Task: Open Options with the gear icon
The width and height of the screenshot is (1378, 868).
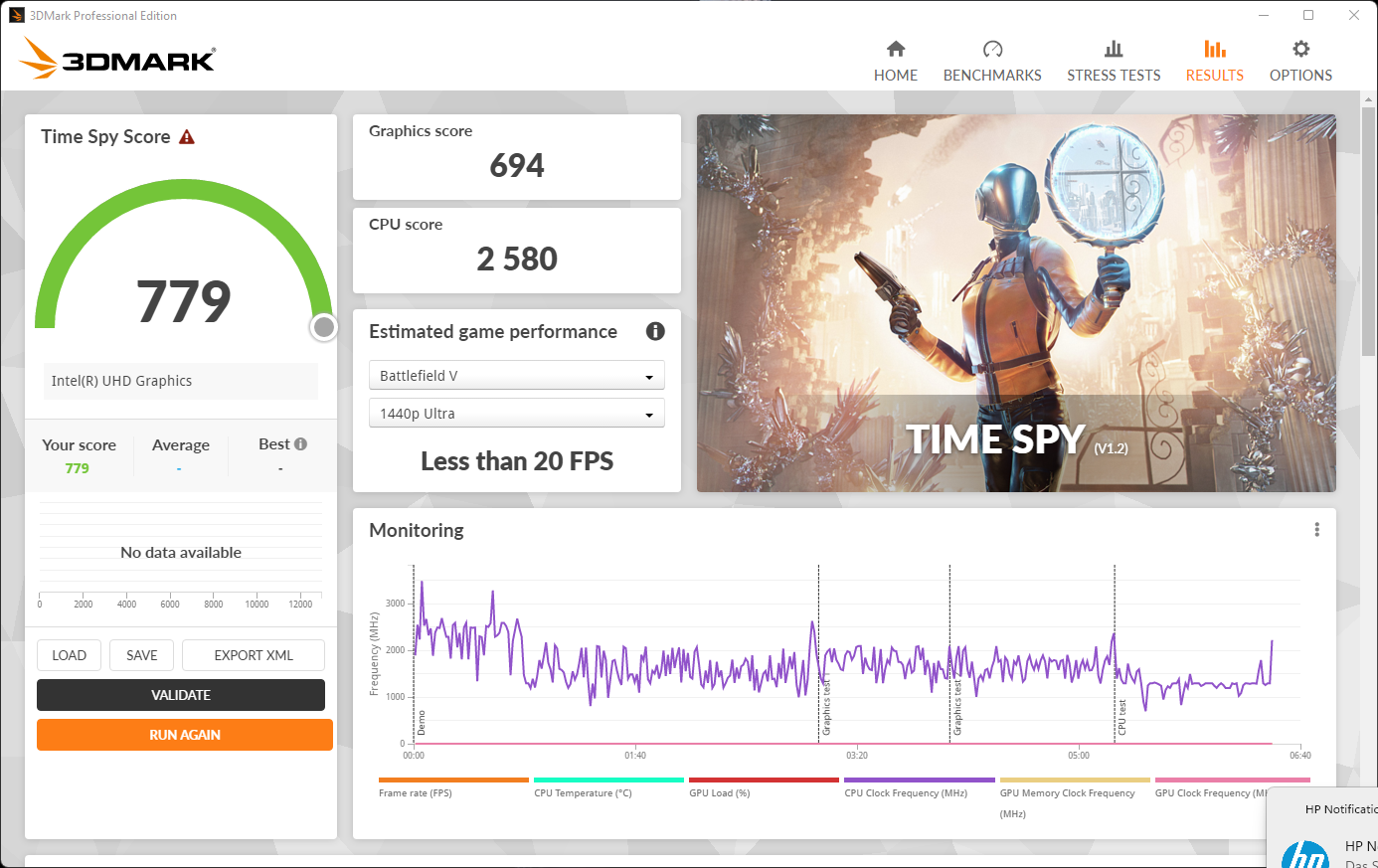Action: (x=1300, y=49)
